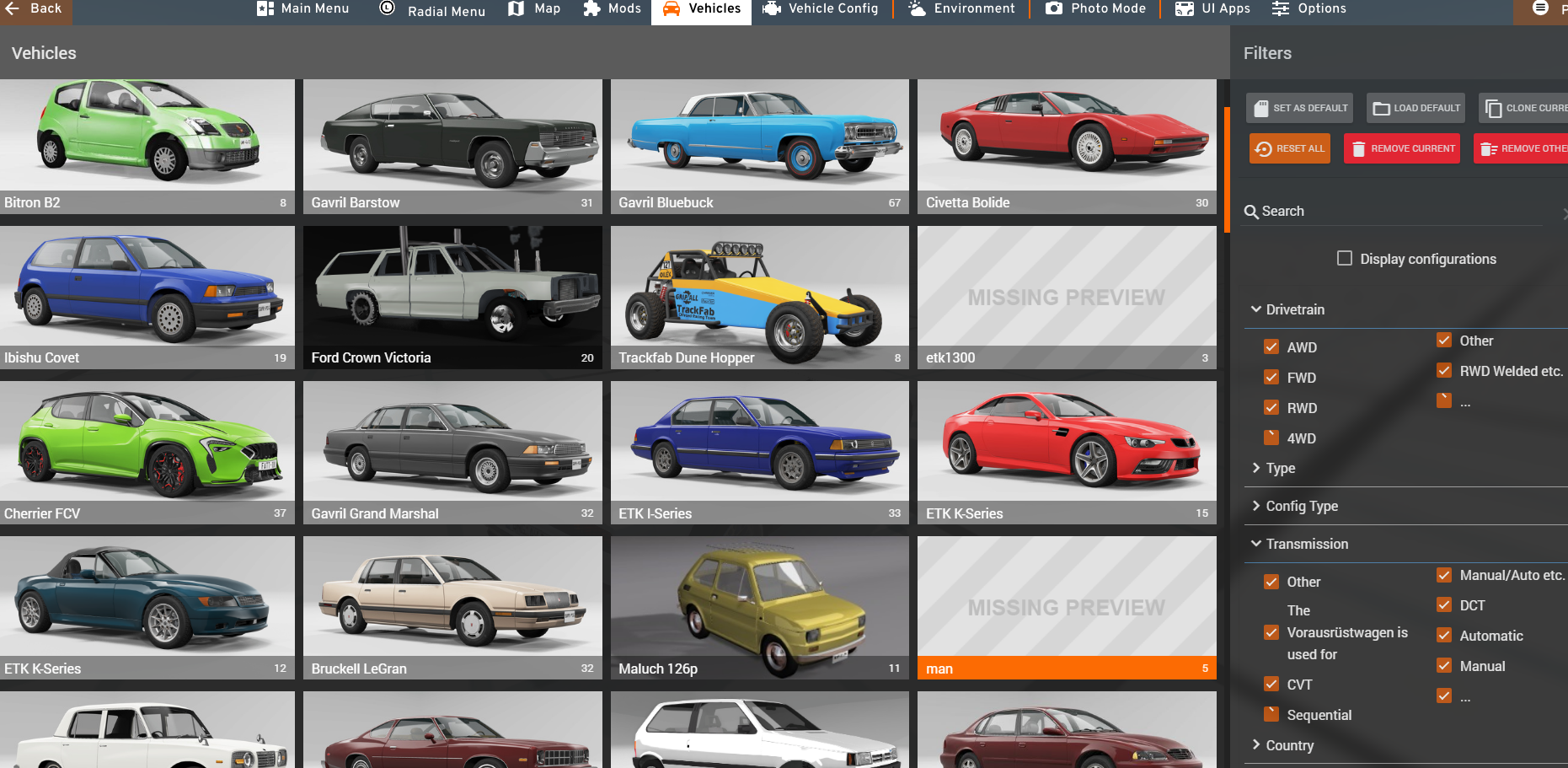Expand the Country filter section
The height and width of the screenshot is (768, 1568).
point(1405,745)
